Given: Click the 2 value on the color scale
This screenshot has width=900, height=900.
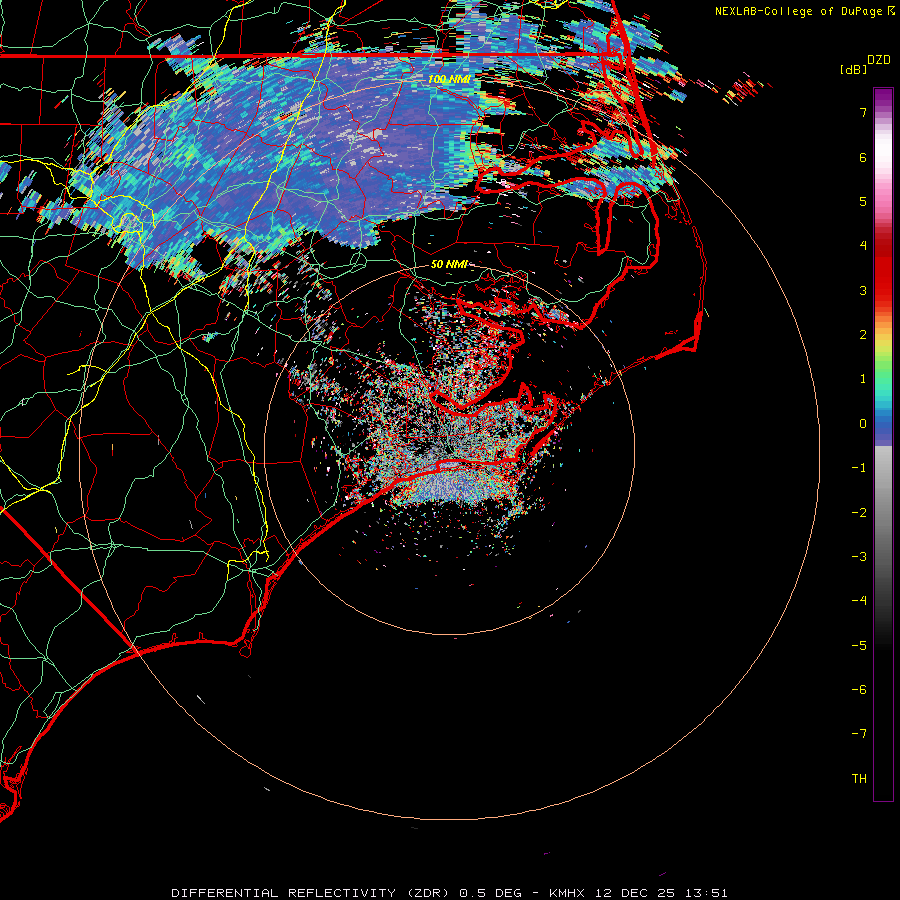Looking at the screenshot, I should pyautogui.click(x=863, y=335).
